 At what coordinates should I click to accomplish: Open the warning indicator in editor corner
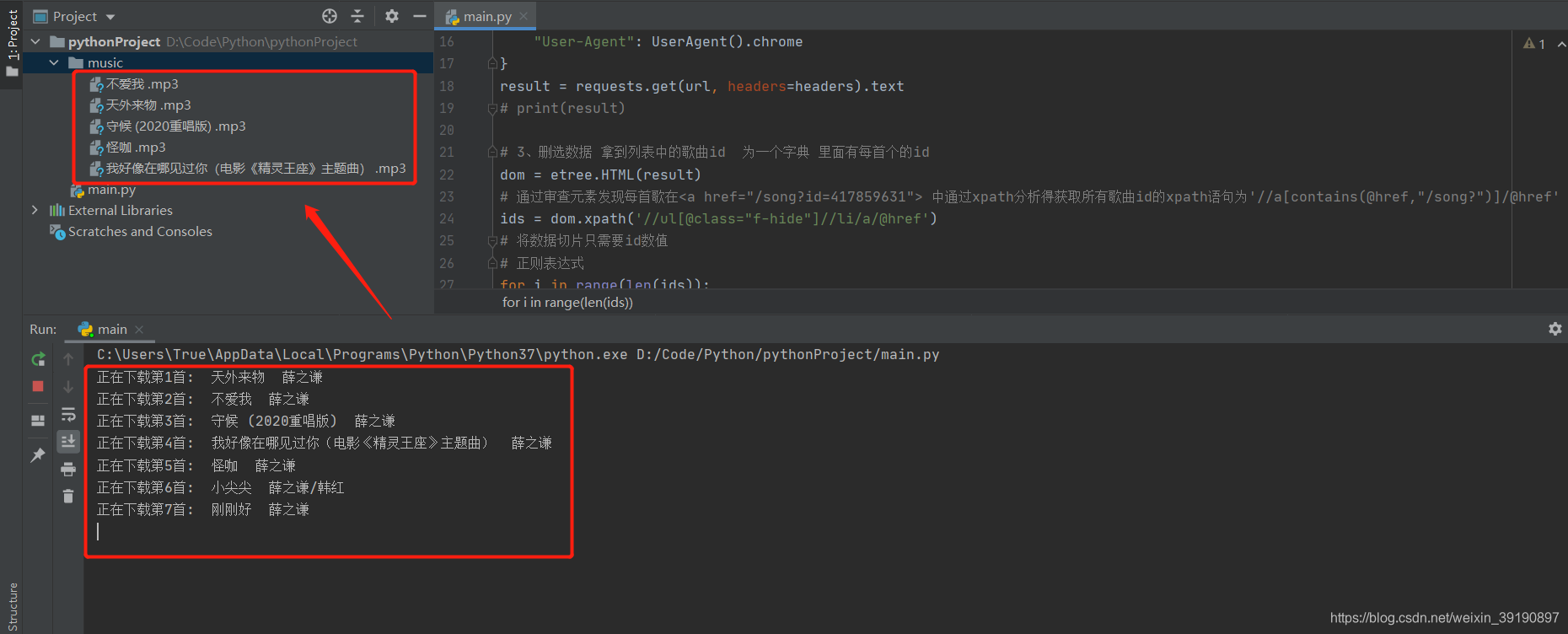point(1533,44)
